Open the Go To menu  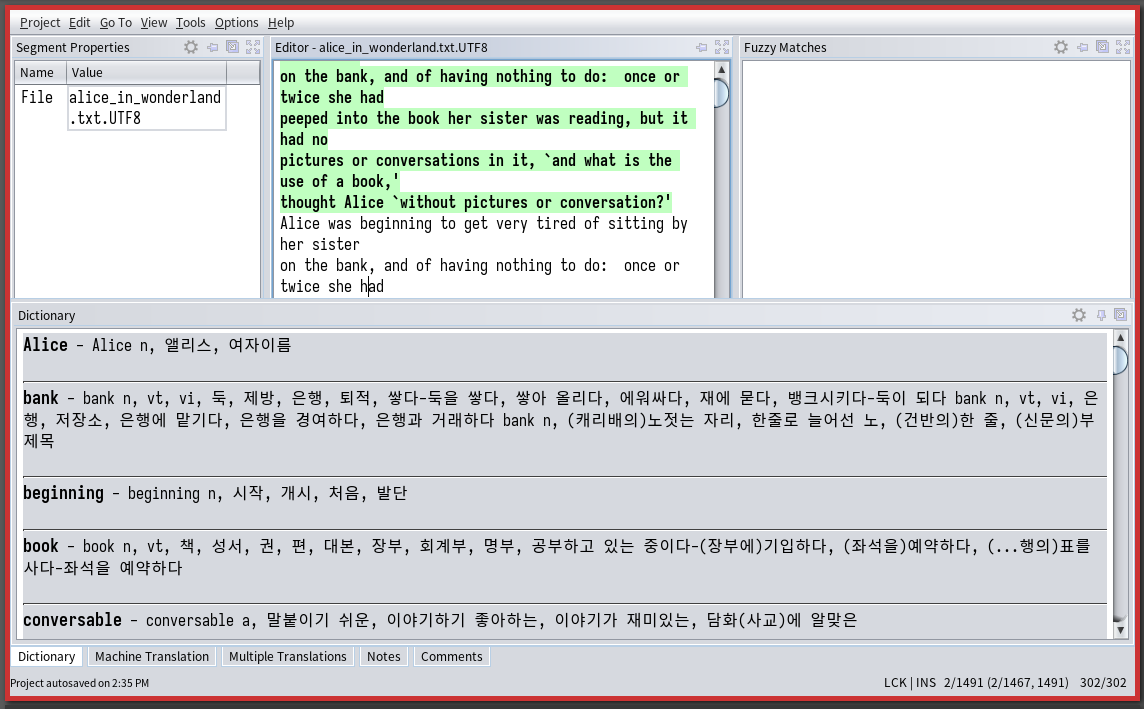115,22
